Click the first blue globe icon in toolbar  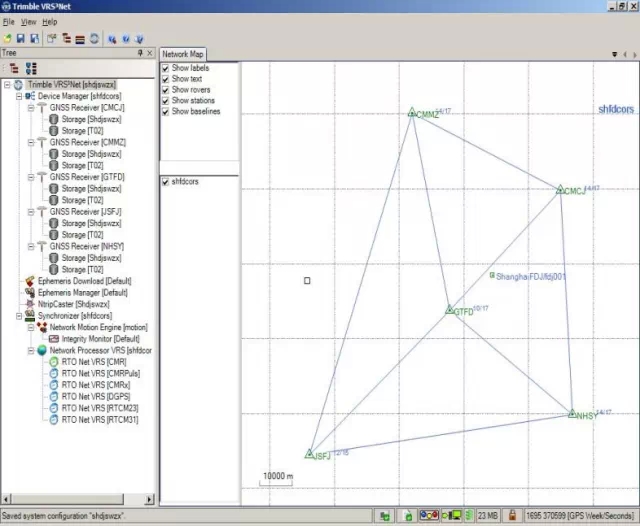(x=112, y=39)
